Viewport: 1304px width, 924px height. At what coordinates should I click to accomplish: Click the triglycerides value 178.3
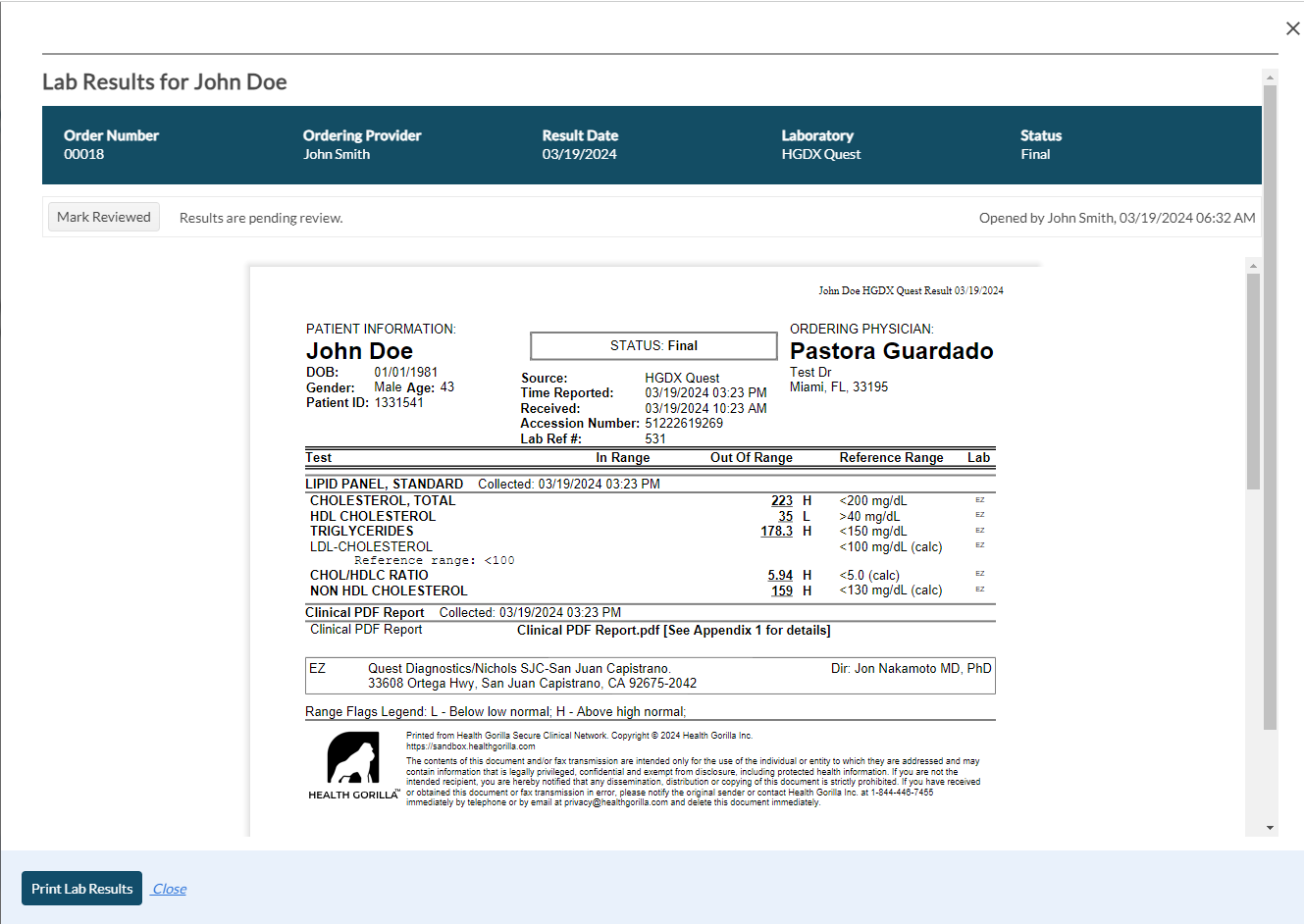coord(776,531)
